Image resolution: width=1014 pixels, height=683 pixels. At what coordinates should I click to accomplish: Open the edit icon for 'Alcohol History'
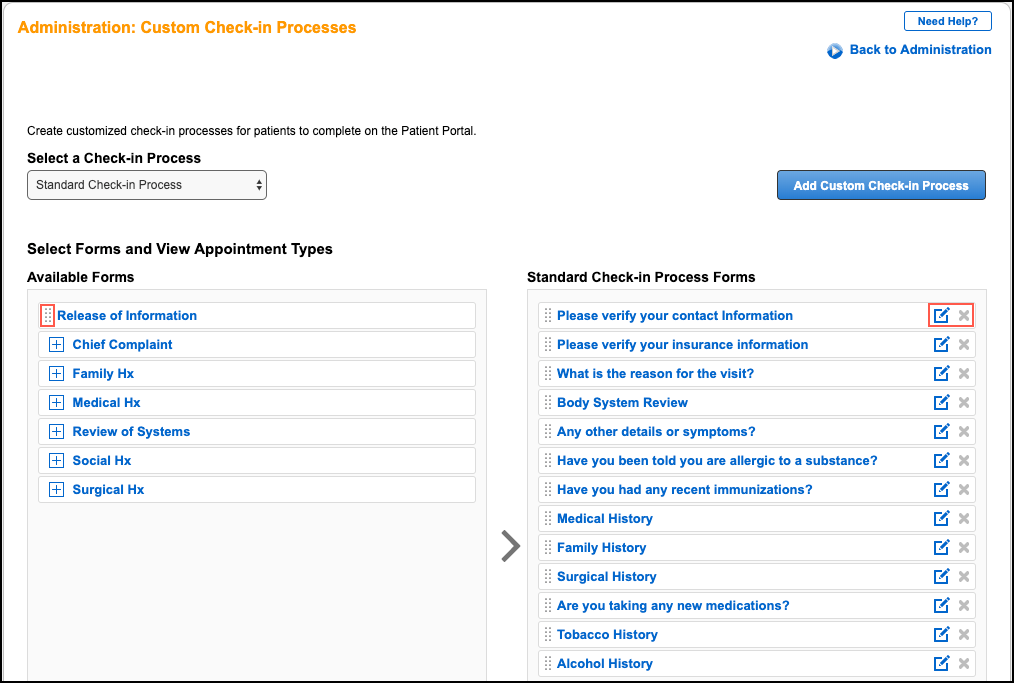pyautogui.click(x=940, y=663)
